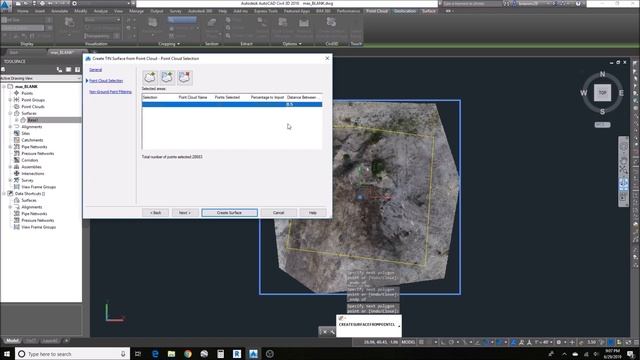The image size is (640, 360).
Task: Click the Points Selected column header
Action: coord(227,98)
